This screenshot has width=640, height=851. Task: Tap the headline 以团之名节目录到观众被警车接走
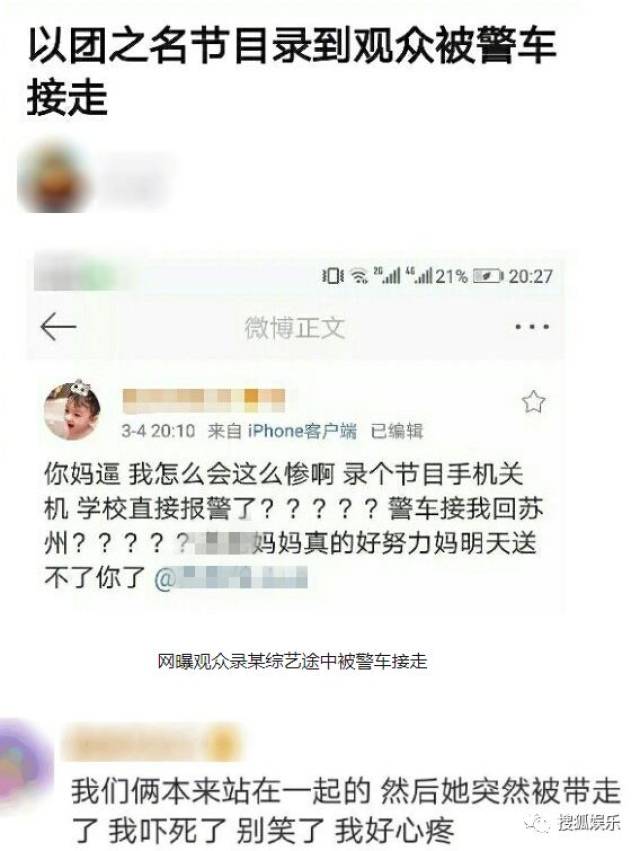[x=292, y=72]
